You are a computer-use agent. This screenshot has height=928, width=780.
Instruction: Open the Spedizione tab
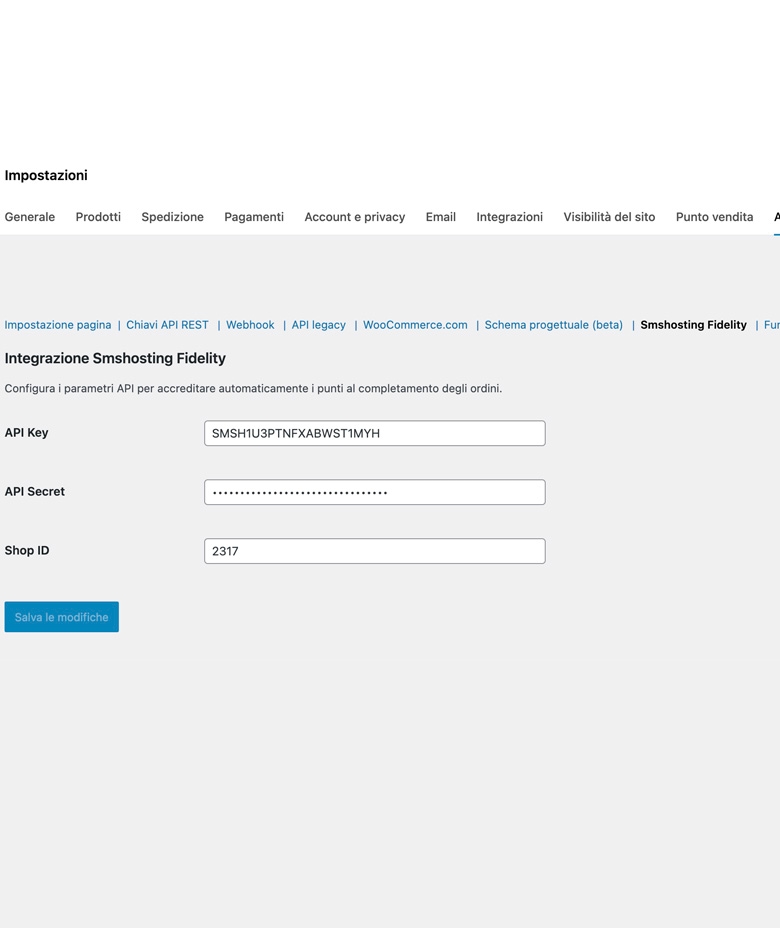pos(172,217)
